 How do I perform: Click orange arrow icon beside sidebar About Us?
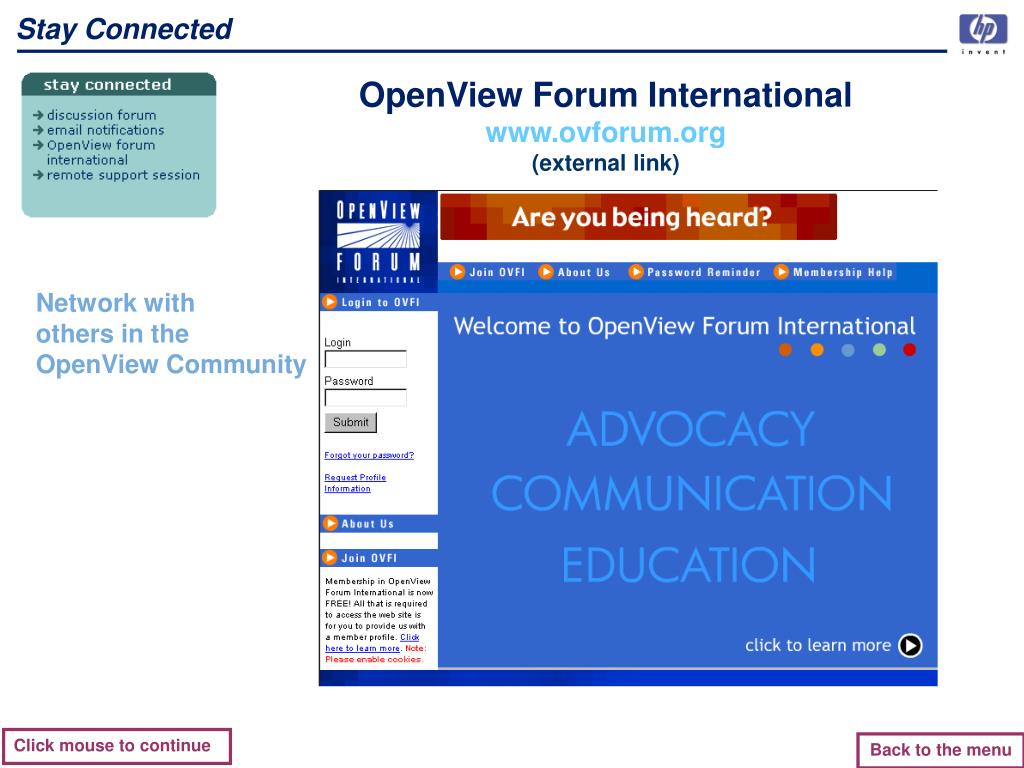(x=330, y=523)
